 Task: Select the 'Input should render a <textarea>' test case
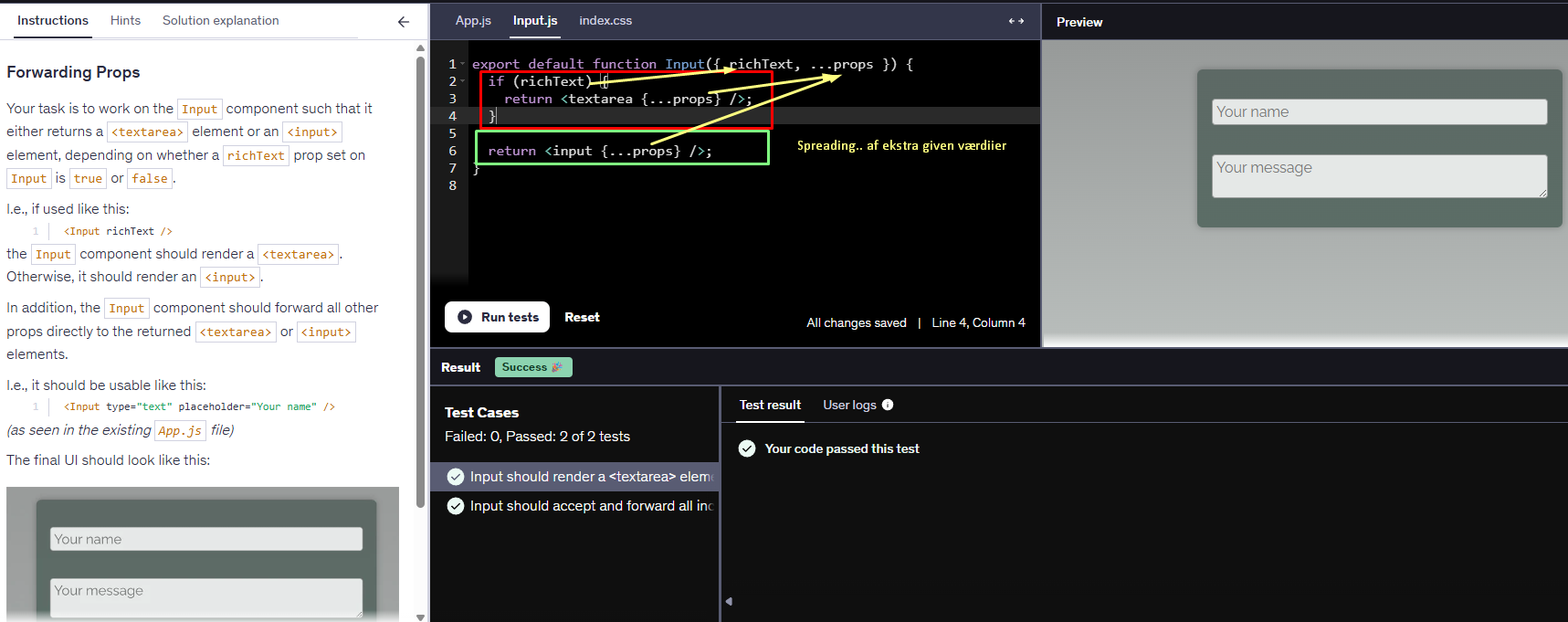574,477
